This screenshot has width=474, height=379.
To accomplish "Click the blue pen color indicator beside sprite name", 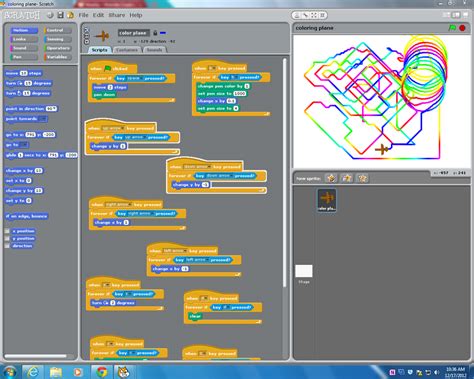I will tap(163, 33).
